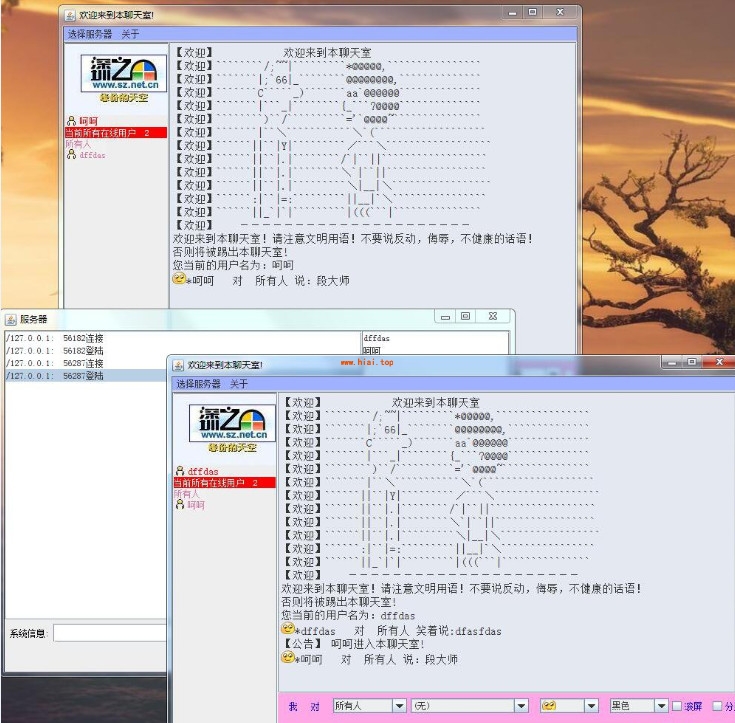Maximize the back chat window

[x=532, y=13]
